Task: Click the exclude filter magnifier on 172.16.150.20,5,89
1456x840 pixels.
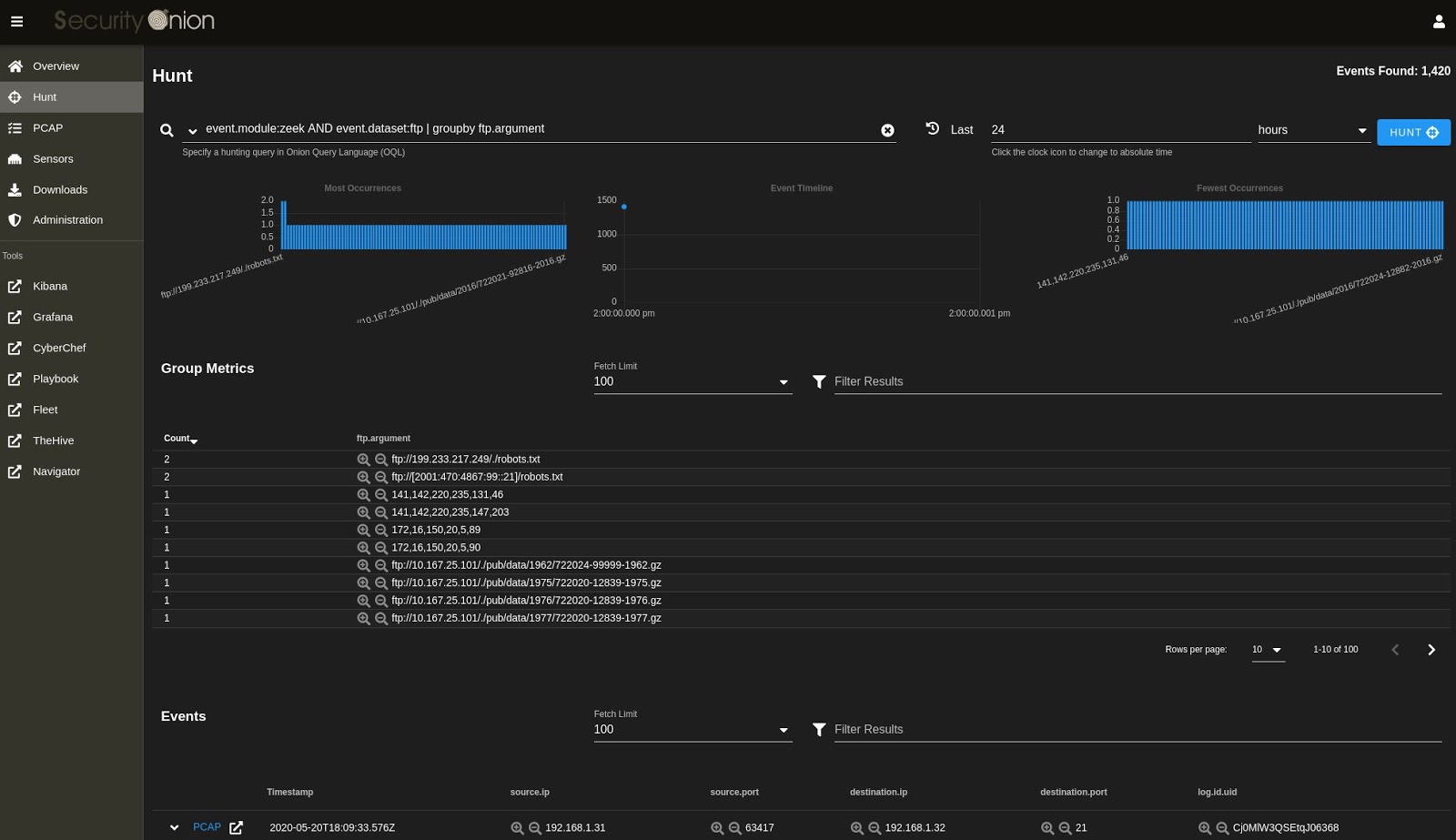Action: [x=380, y=530]
